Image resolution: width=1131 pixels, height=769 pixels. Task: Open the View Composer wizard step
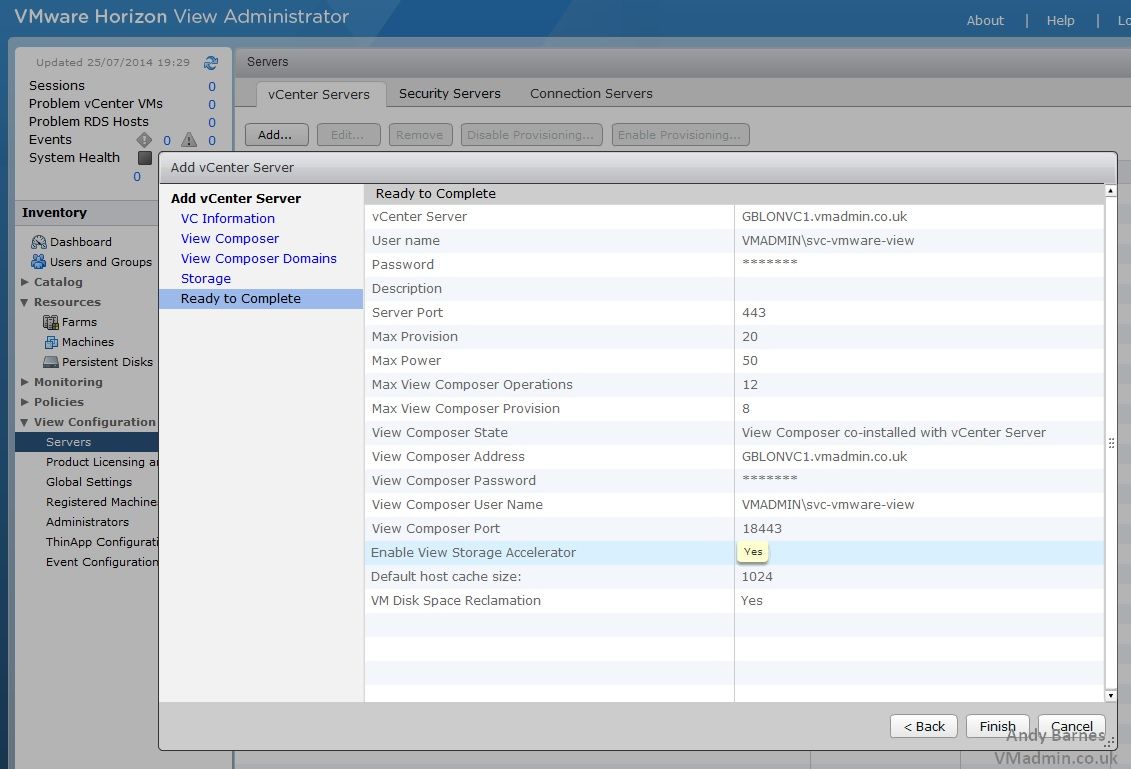[x=229, y=239]
